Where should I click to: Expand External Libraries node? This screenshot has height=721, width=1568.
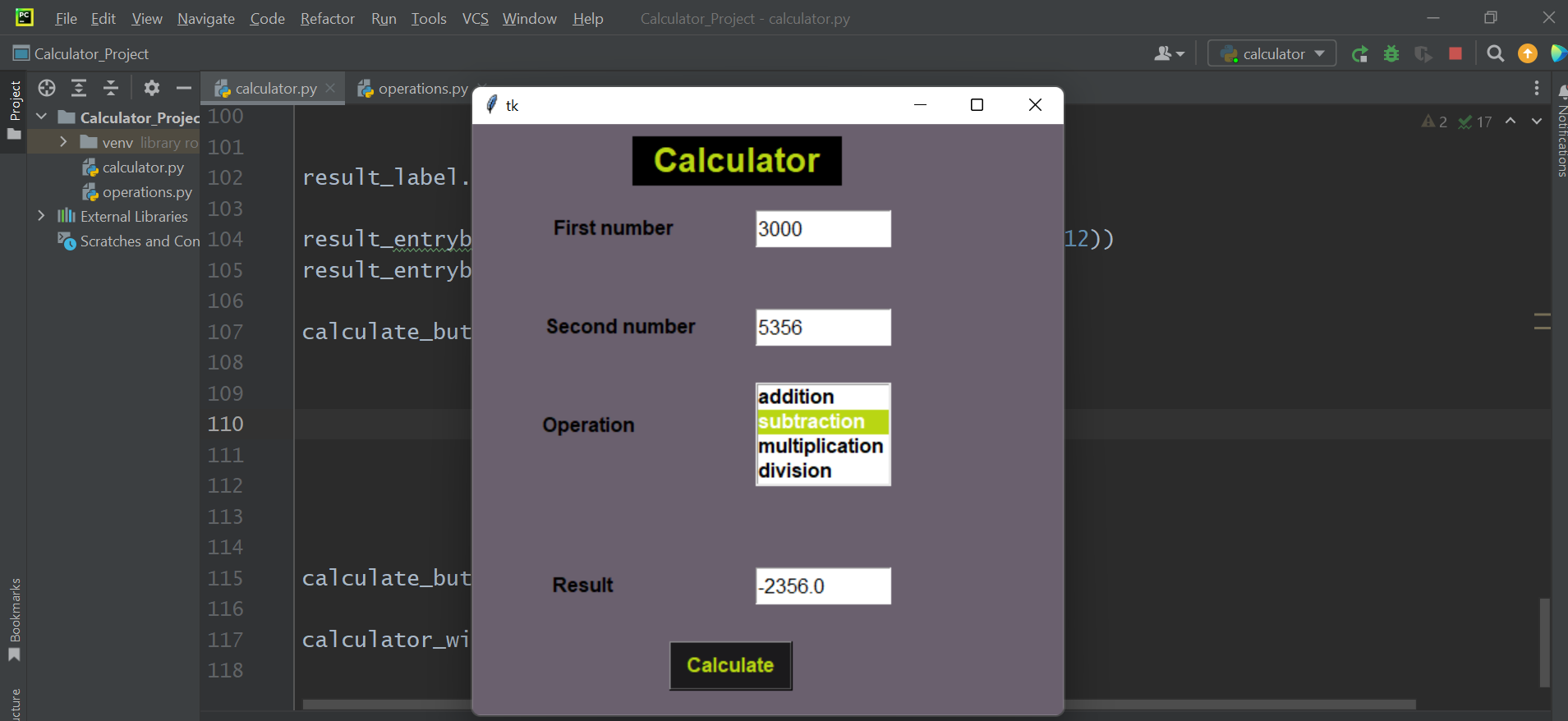[x=41, y=216]
